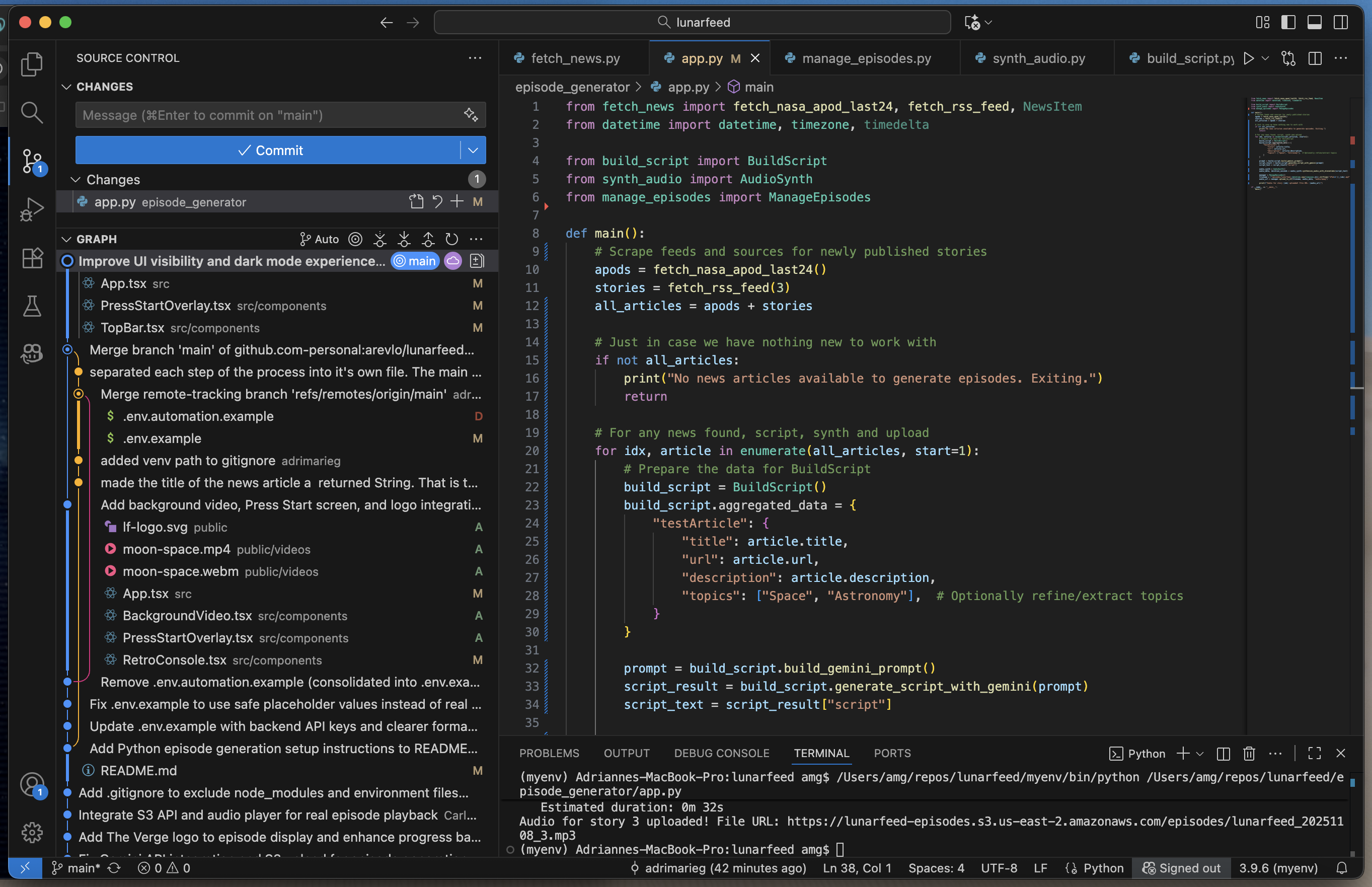Viewport: 1372px width, 887px height.
Task: Open the Extensions view
Action: [32, 258]
